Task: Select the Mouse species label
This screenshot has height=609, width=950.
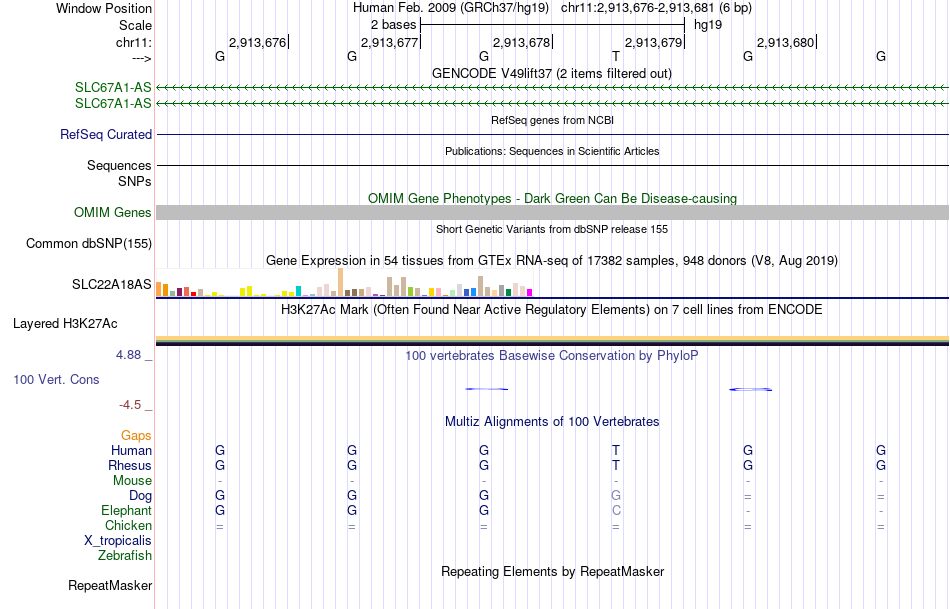Action: tap(132, 481)
